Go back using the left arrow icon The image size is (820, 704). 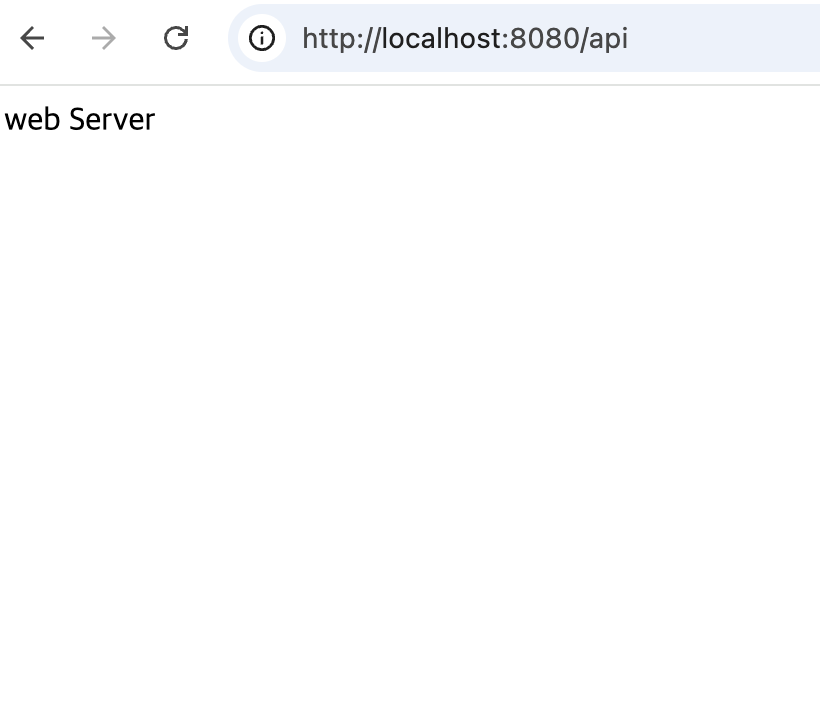pos(32,38)
